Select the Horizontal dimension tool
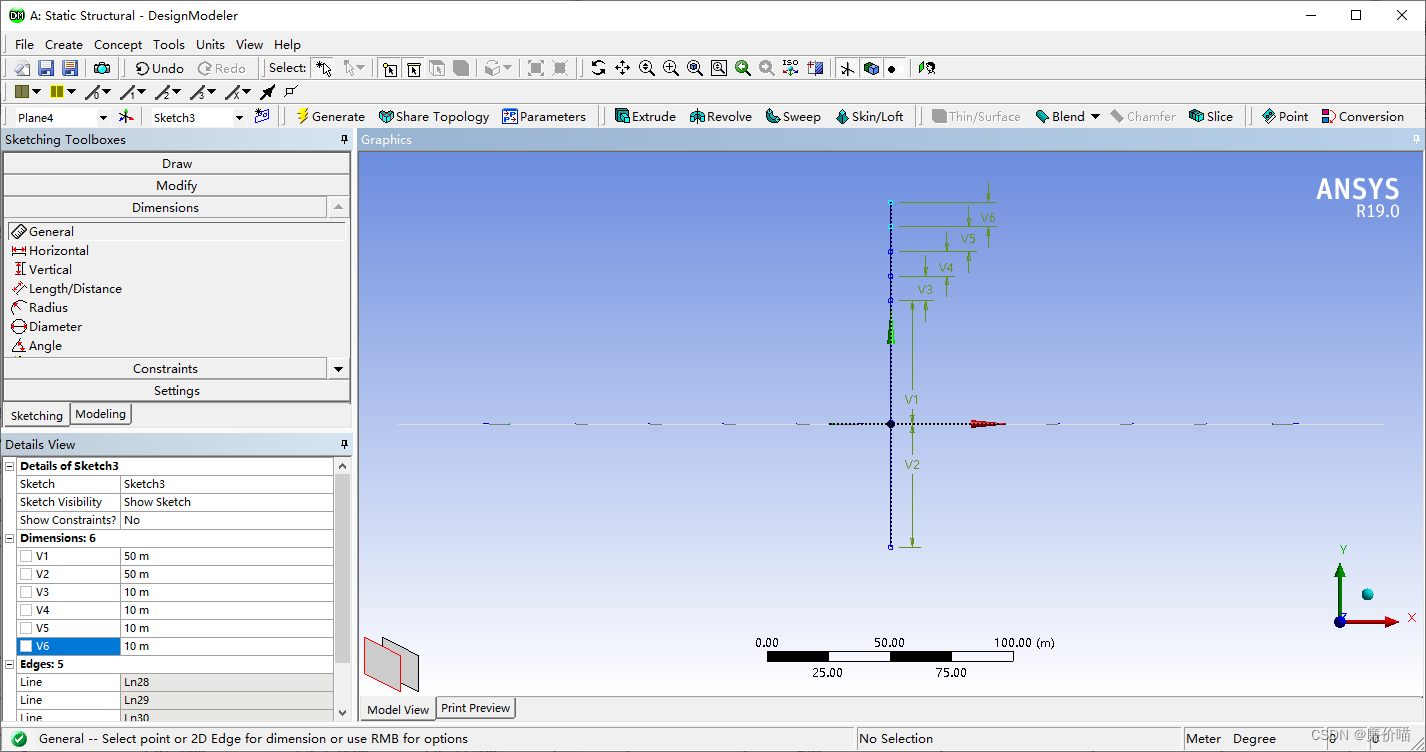Screen dimensions: 1426x752 [x=50, y=250]
